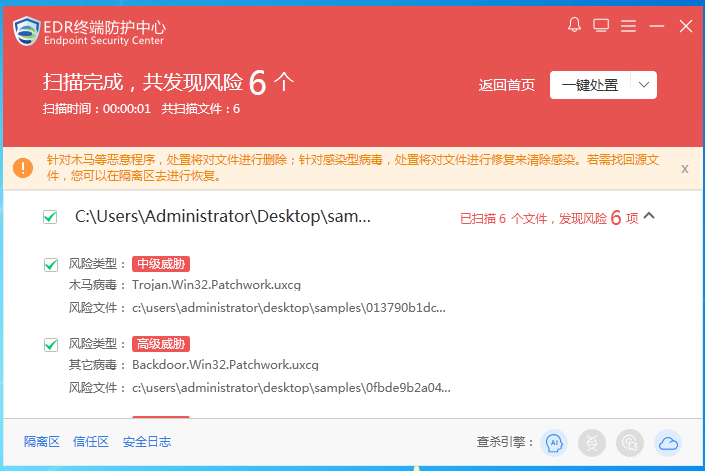Dismiss the orange notice banner
This screenshot has height=471, width=705.
[x=684, y=169]
